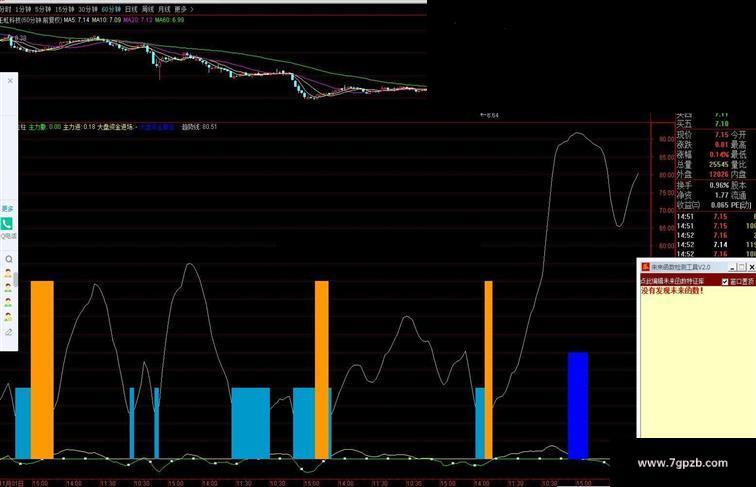Open the 更多 link in sidebar

click(x=7, y=209)
